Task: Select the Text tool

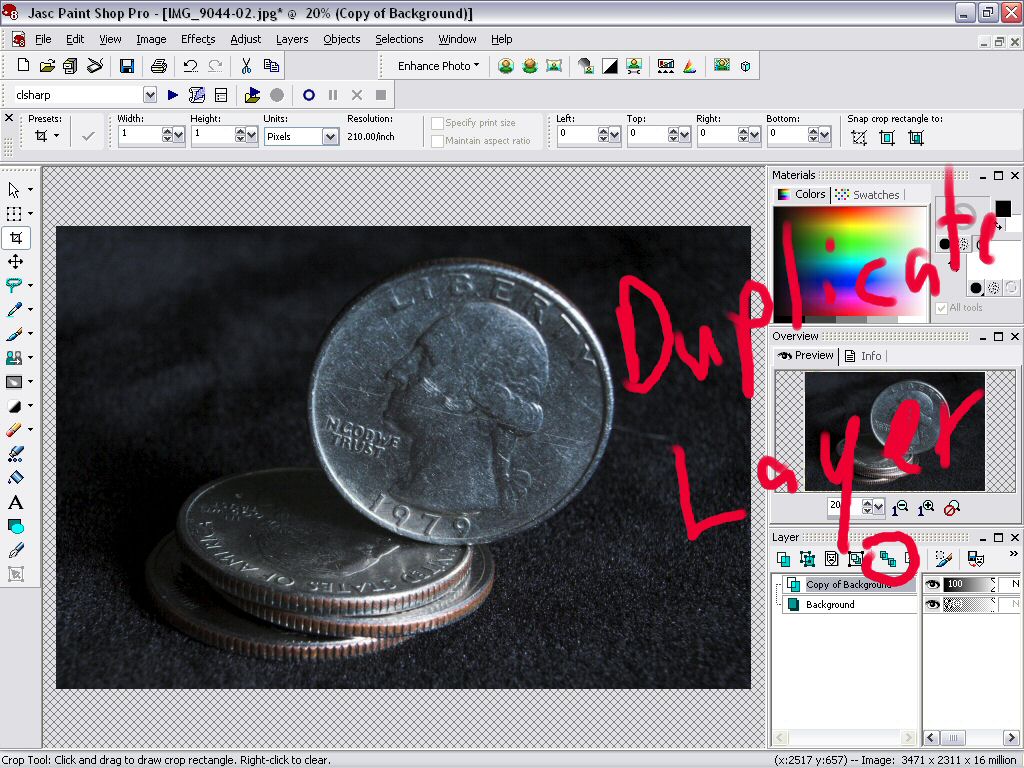Action: [x=15, y=501]
